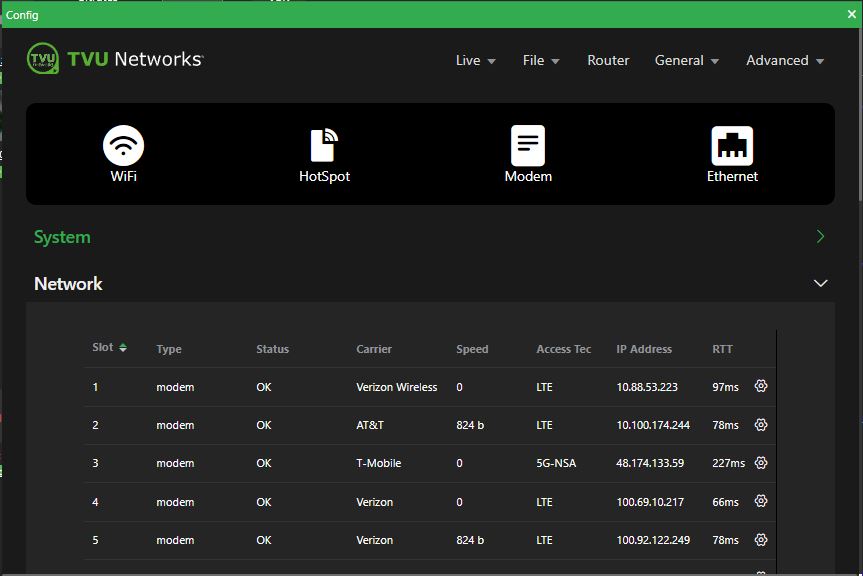The height and width of the screenshot is (576, 863).
Task: Open settings for the T-Mobile modem slot
Action: click(x=761, y=463)
